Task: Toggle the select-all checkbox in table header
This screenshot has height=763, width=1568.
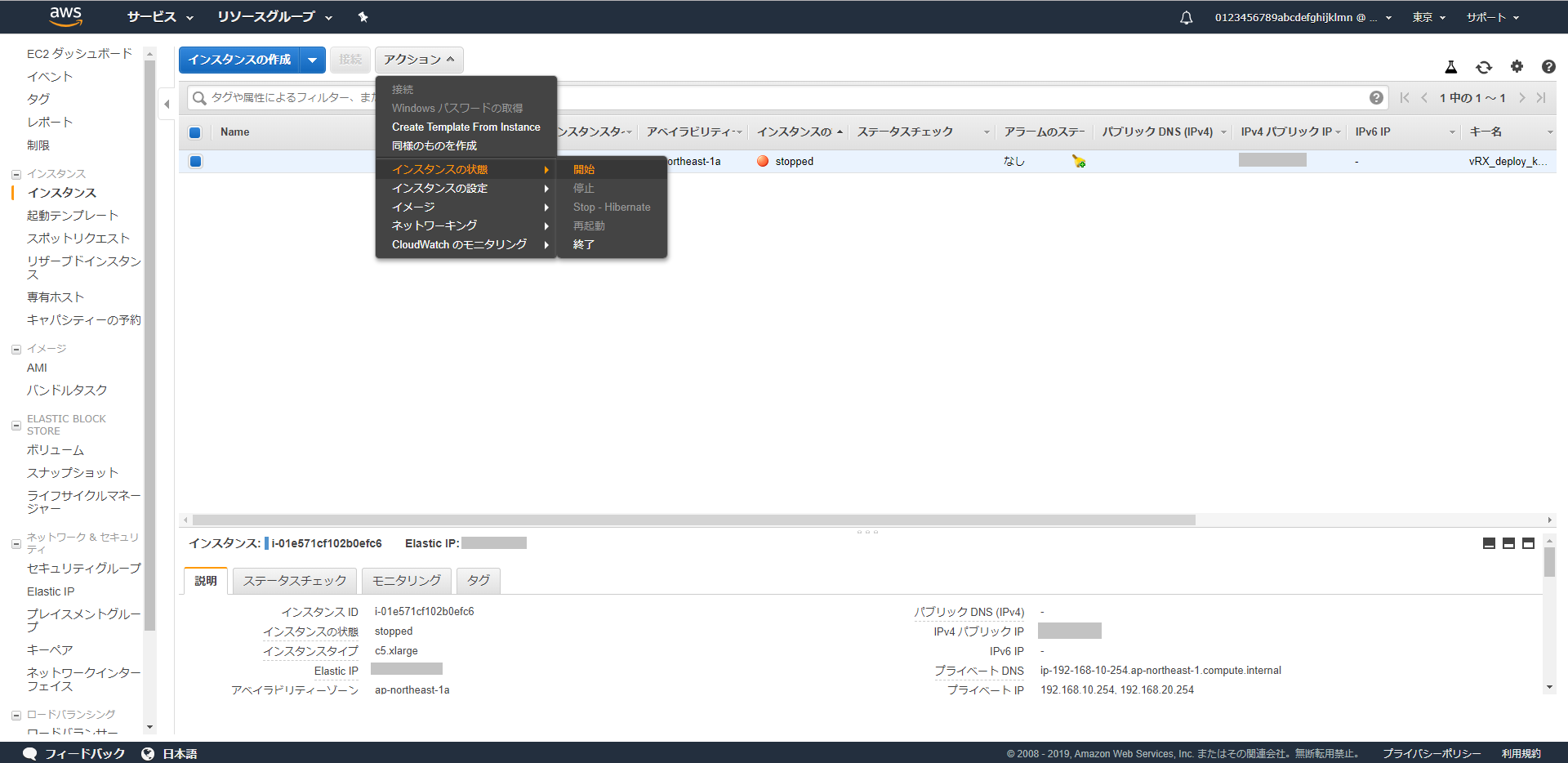Action: pyautogui.click(x=195, y=132)
